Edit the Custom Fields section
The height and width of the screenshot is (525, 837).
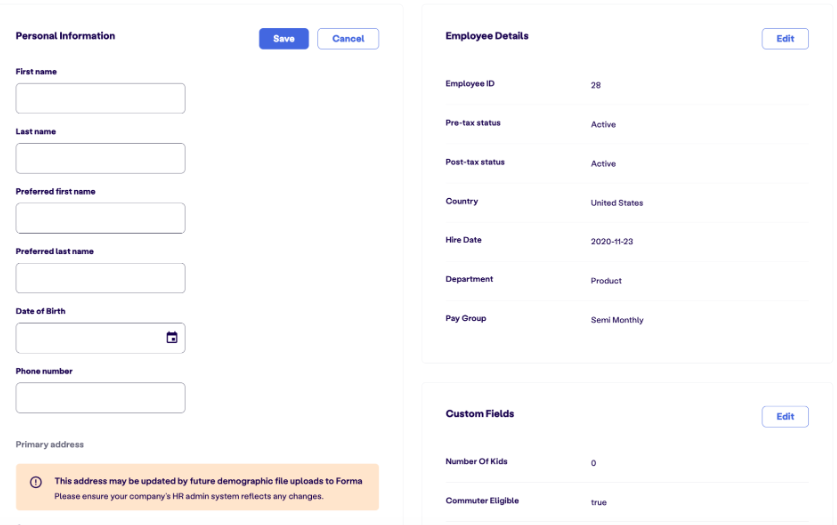coord(785,417)
